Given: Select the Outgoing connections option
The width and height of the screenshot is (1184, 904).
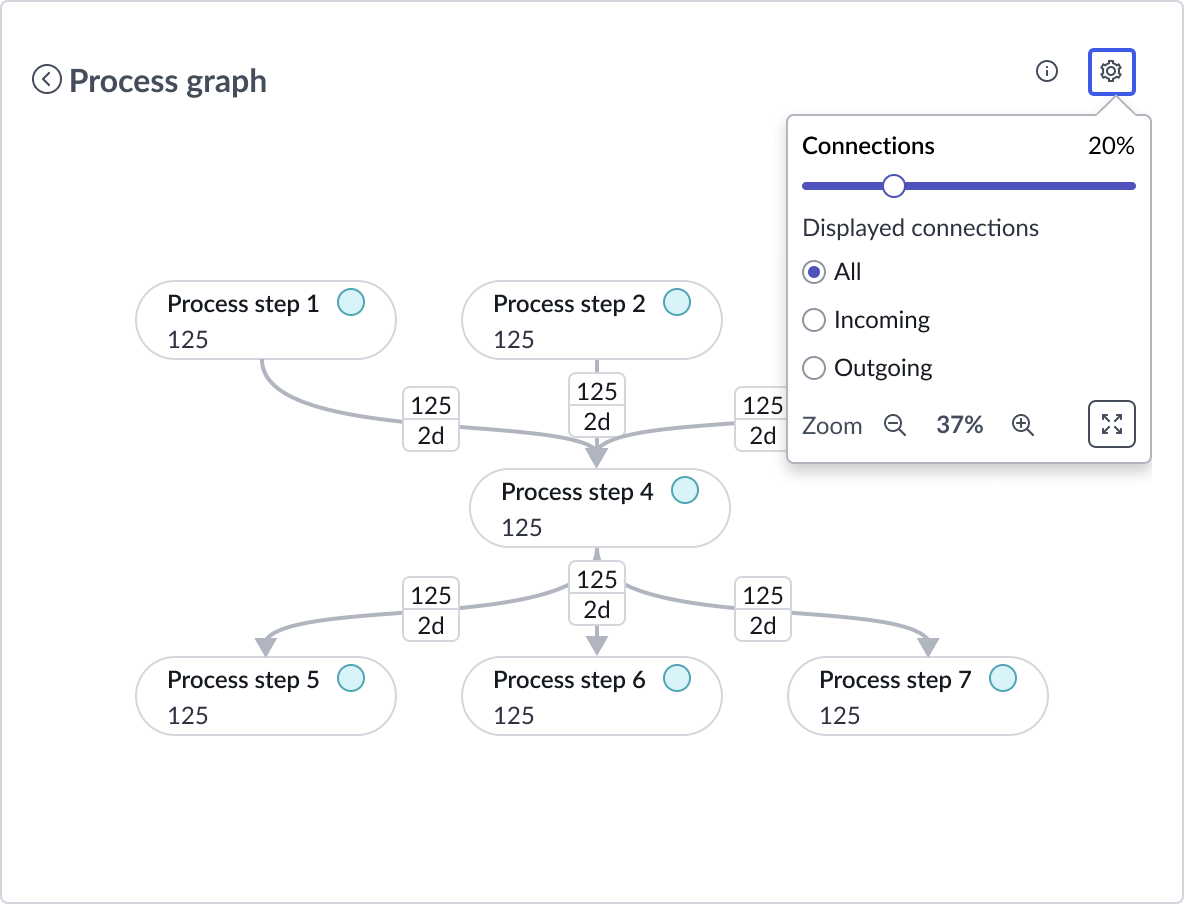Looking at the screenshot, I should pos(813,367).
